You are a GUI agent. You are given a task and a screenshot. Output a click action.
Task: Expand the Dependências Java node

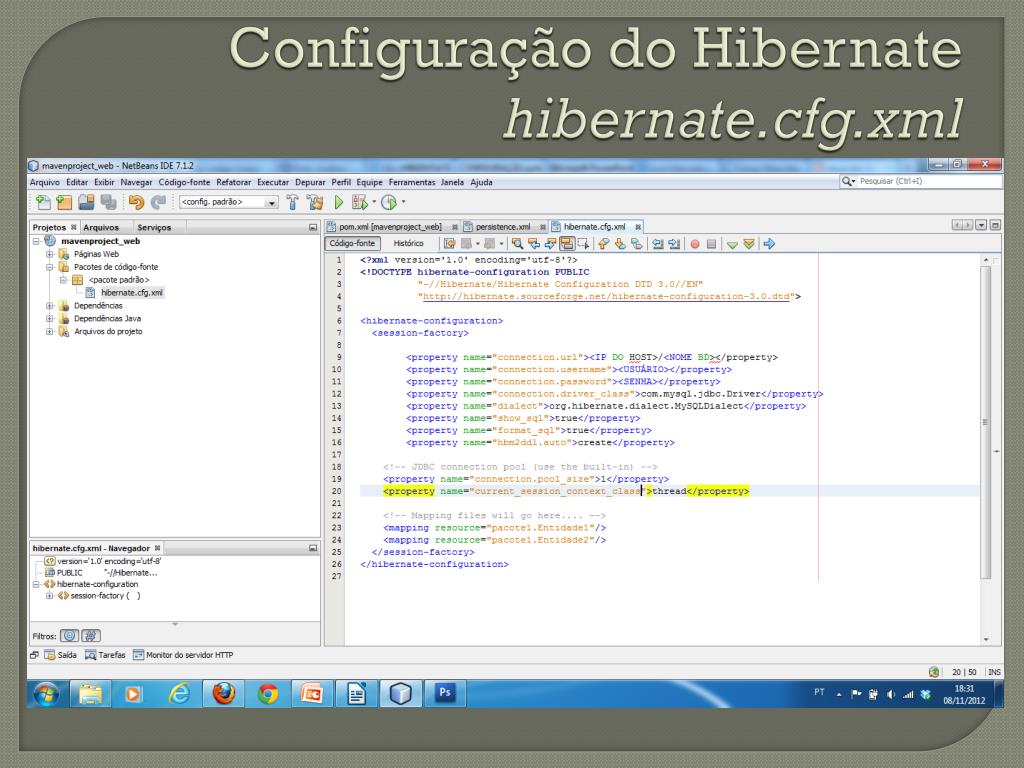pos(50,319)
